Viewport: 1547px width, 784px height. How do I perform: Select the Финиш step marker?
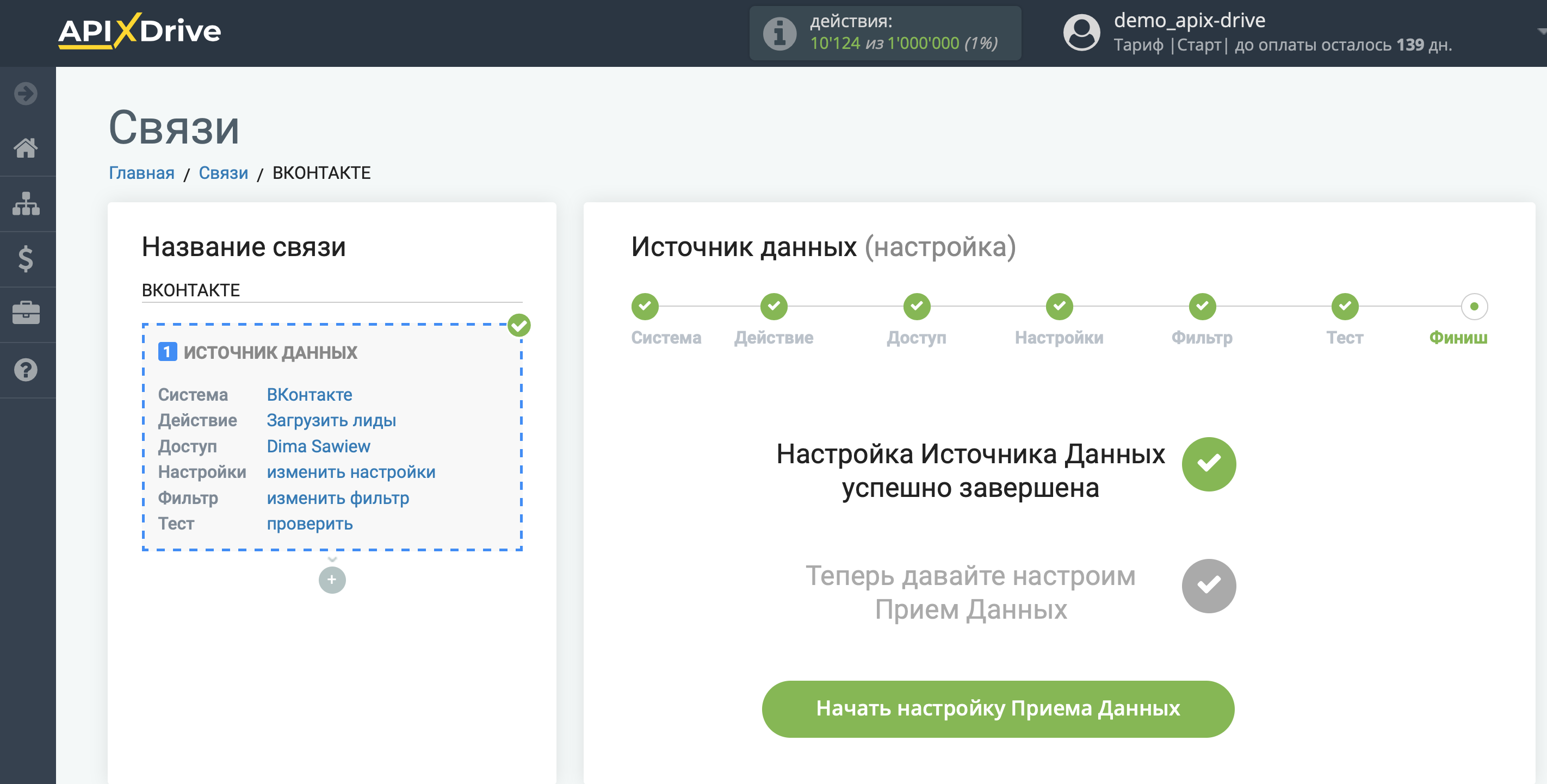(x=1474, y=306)
